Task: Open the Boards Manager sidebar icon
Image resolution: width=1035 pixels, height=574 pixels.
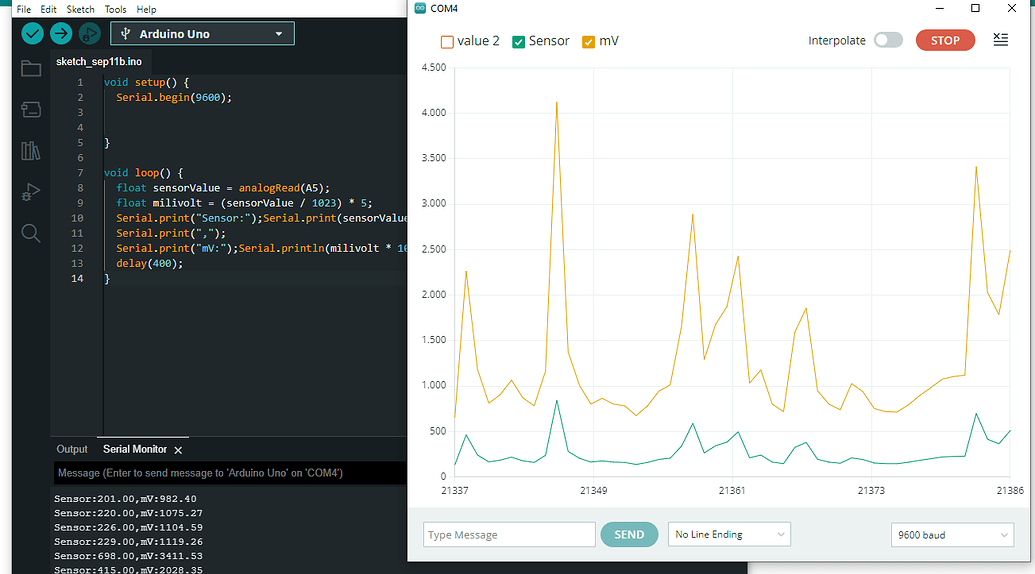Action: coord(31,109)
